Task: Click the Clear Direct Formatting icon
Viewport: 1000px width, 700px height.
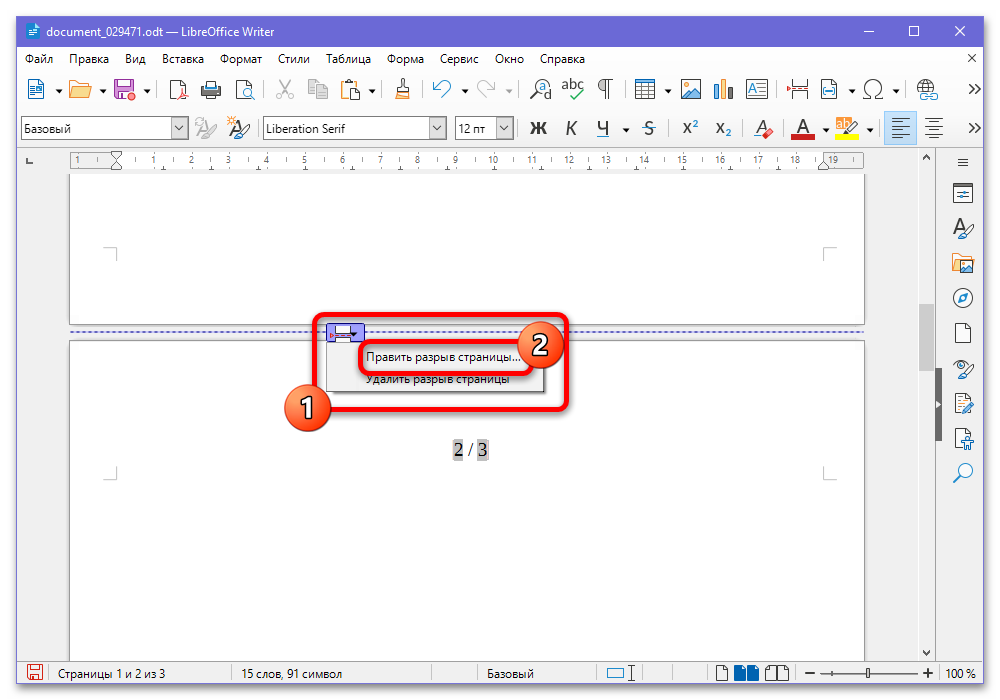Action: click(x=763, y=129)
